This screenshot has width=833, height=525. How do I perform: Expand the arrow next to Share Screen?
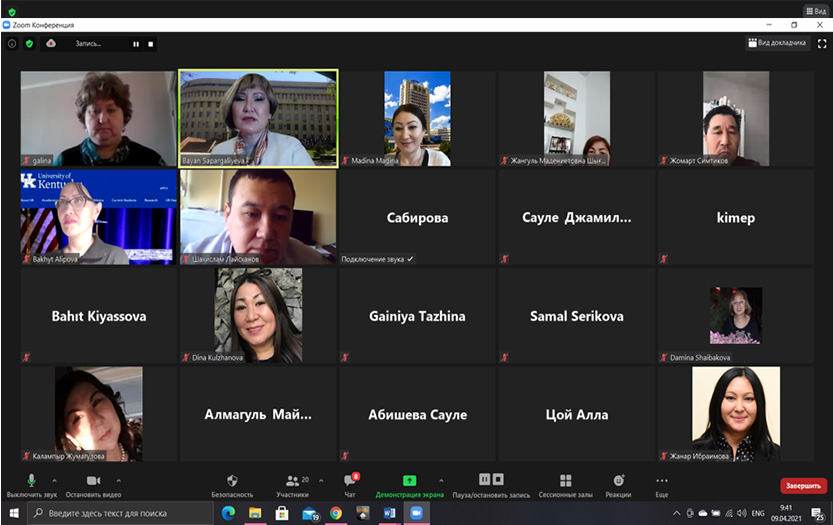click(x=441, y=479)
